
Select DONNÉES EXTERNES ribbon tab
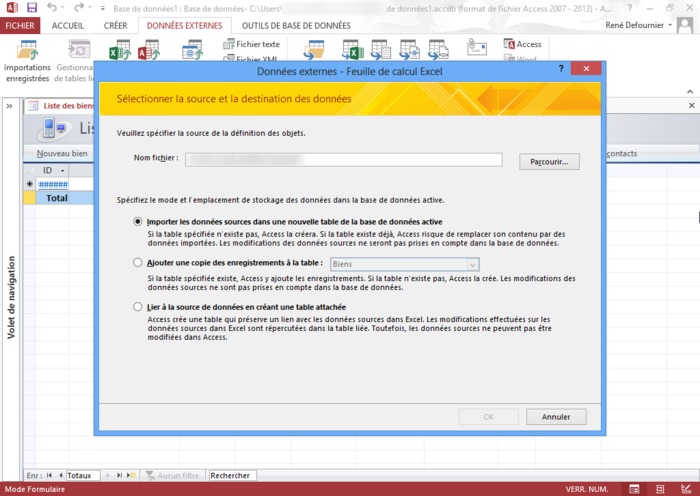(x=184, y=25)
